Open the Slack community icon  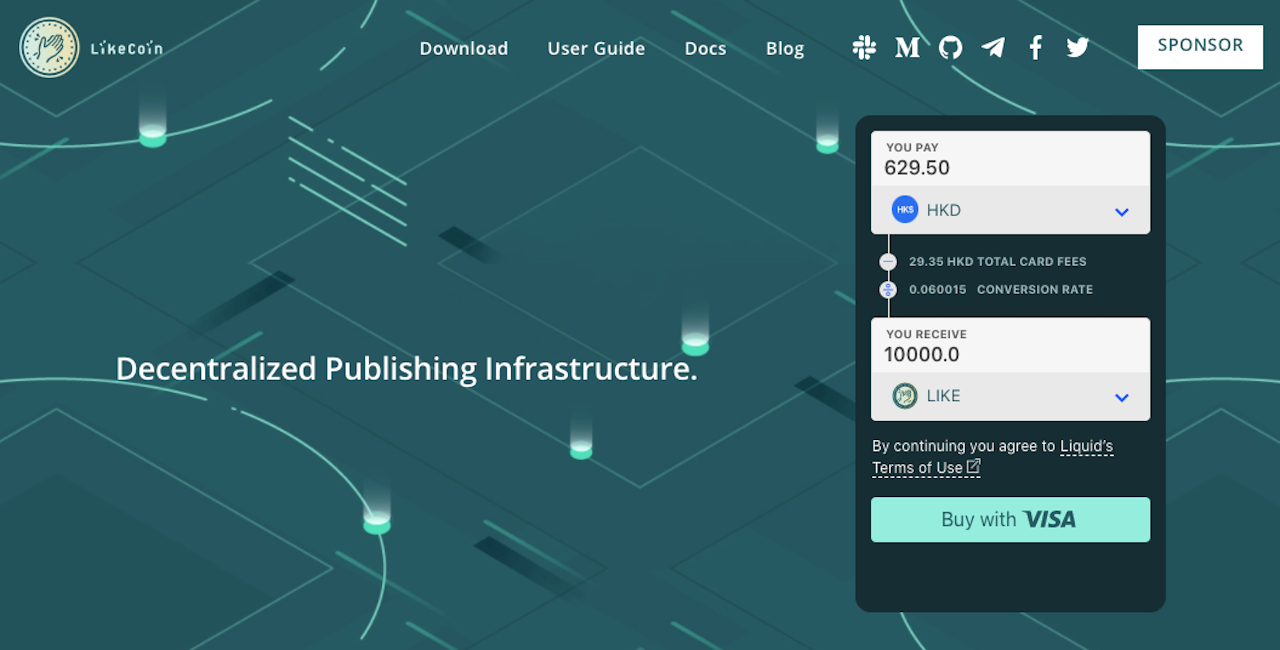(864, 47)
